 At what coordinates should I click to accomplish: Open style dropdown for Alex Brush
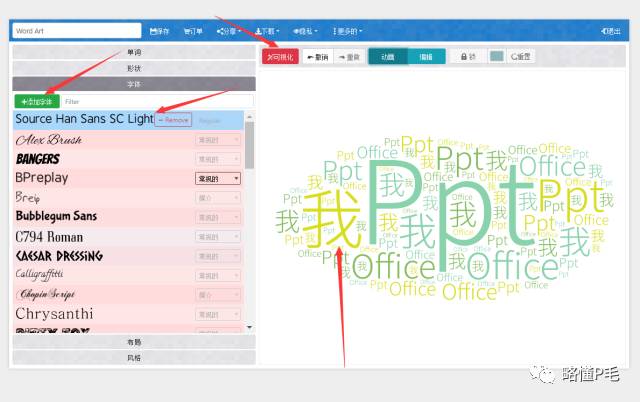218,140
